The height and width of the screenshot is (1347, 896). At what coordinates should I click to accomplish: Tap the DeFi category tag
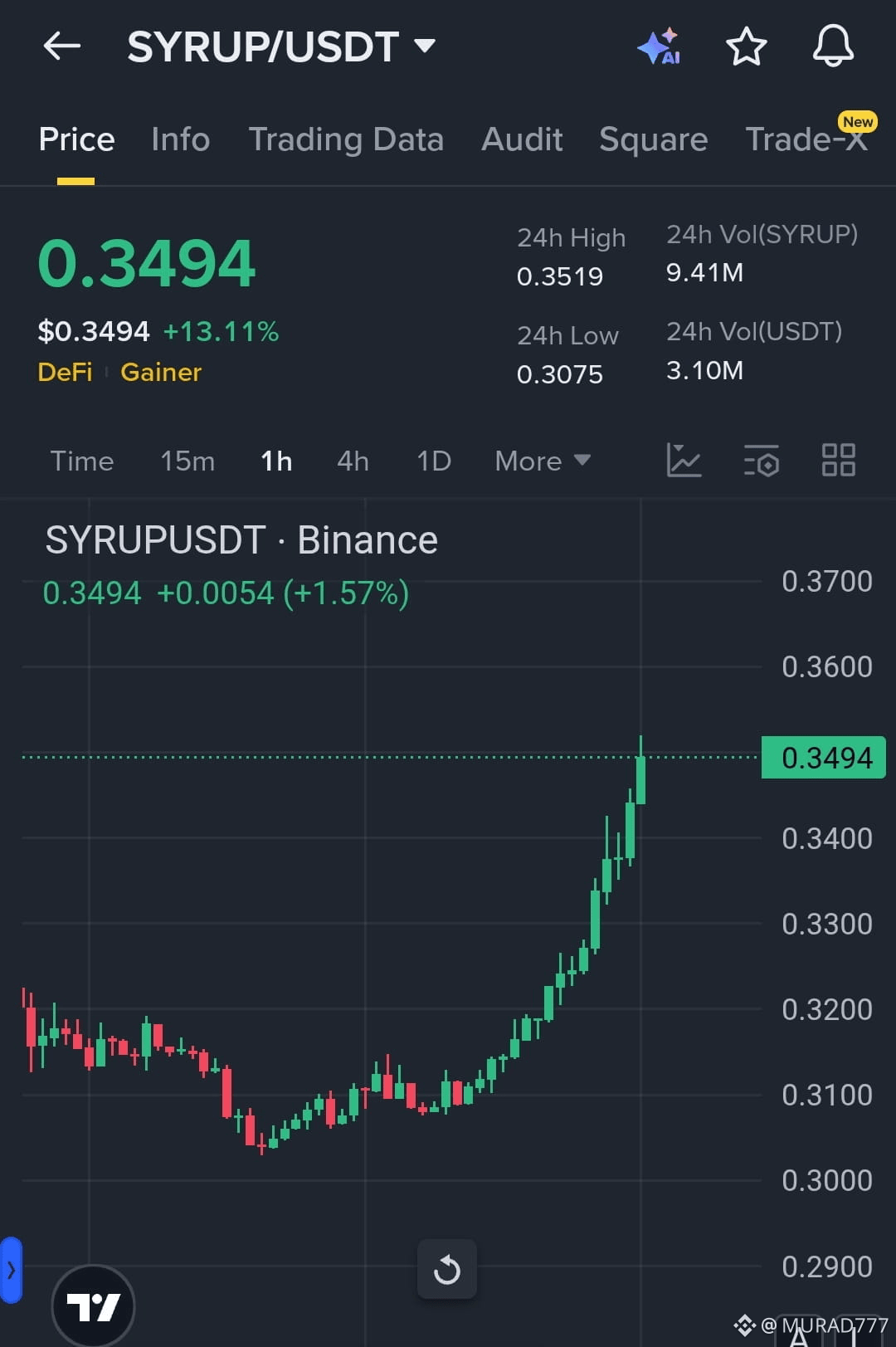coord(65,372)
